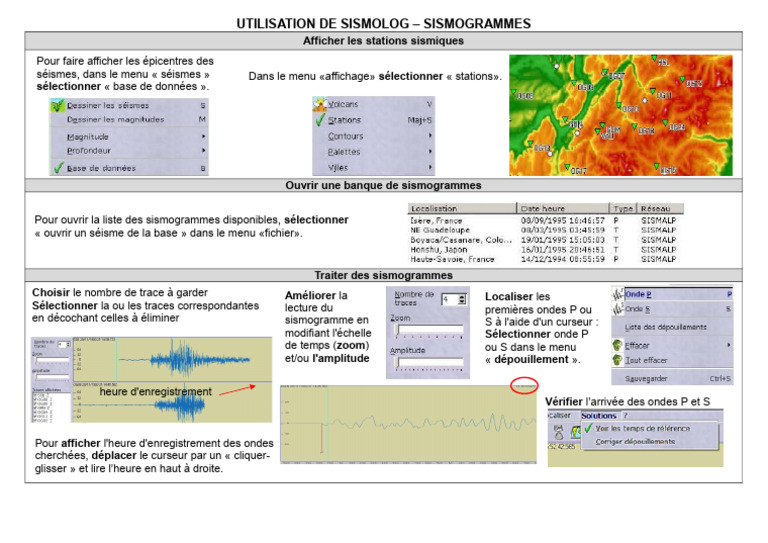The height and width of the screenshot is (543, 768).
Task: Click the zoomed grey seismogram waveform
Action: pos(430,422)
